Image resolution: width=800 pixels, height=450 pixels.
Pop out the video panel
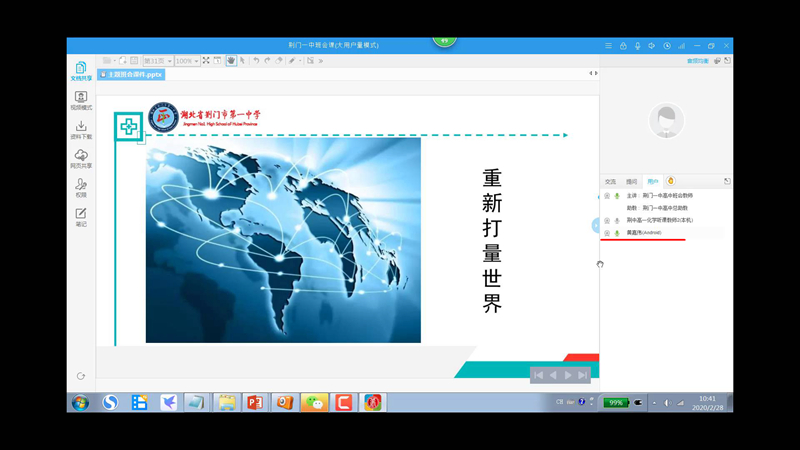(x=728, y=61)
